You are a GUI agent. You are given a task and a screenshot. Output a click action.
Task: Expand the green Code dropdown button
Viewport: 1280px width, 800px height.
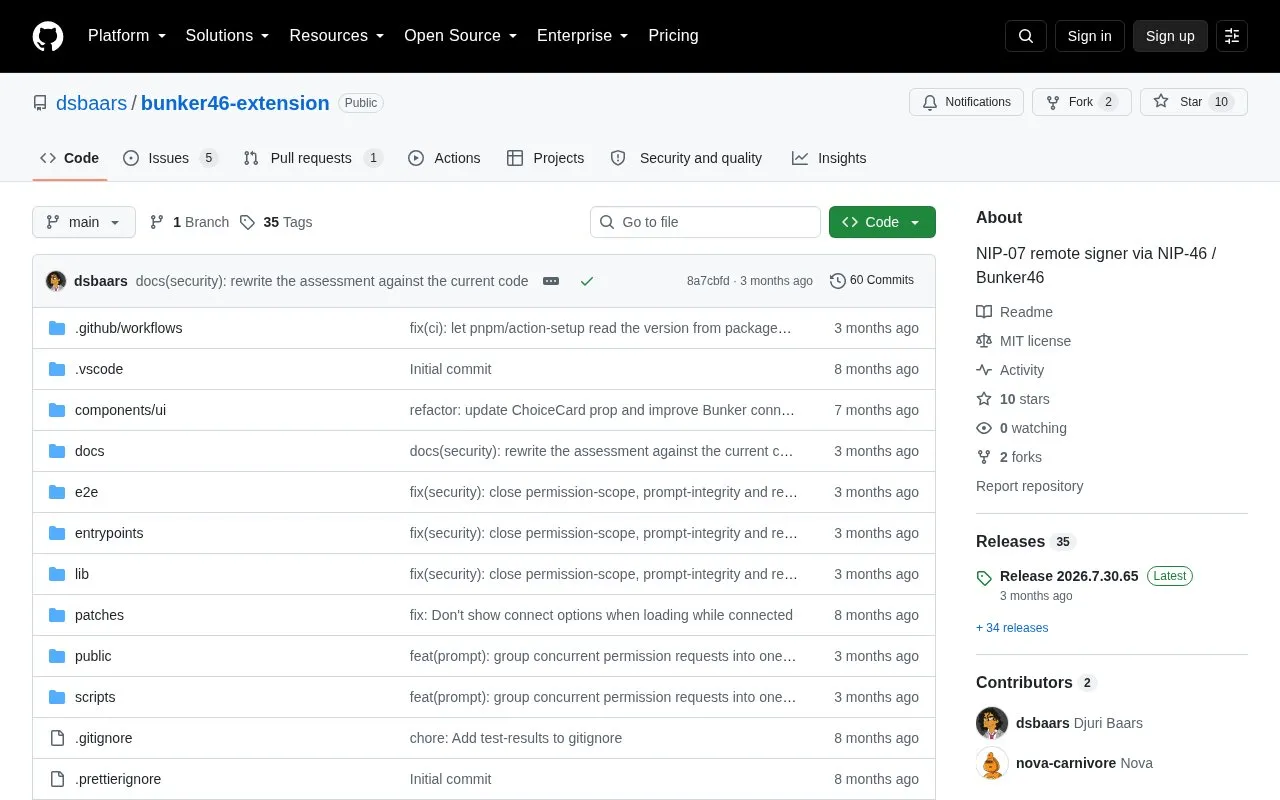[x=882, y=222]
